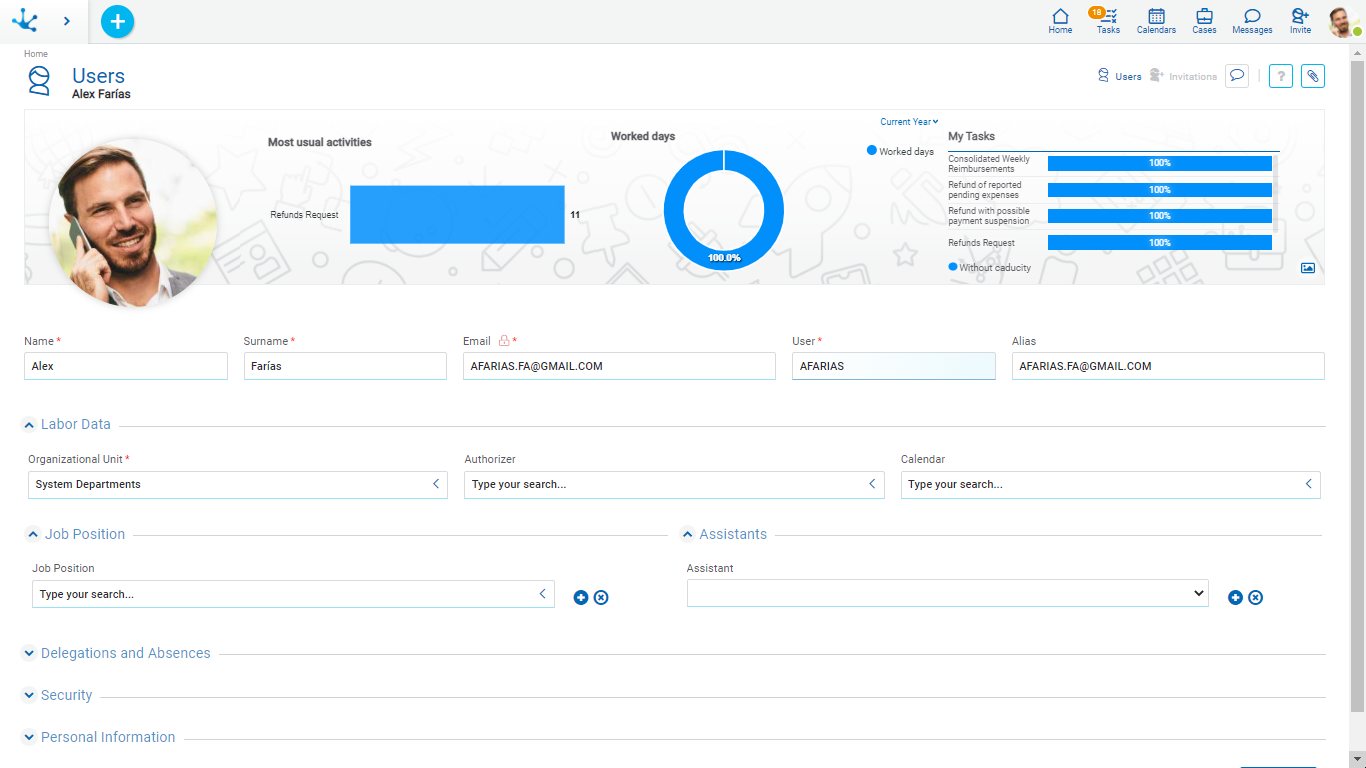Open the Tasks icon in top bar
Image resolution: width=1366 pixels, height=768 pixels.
pos(1108,20)
